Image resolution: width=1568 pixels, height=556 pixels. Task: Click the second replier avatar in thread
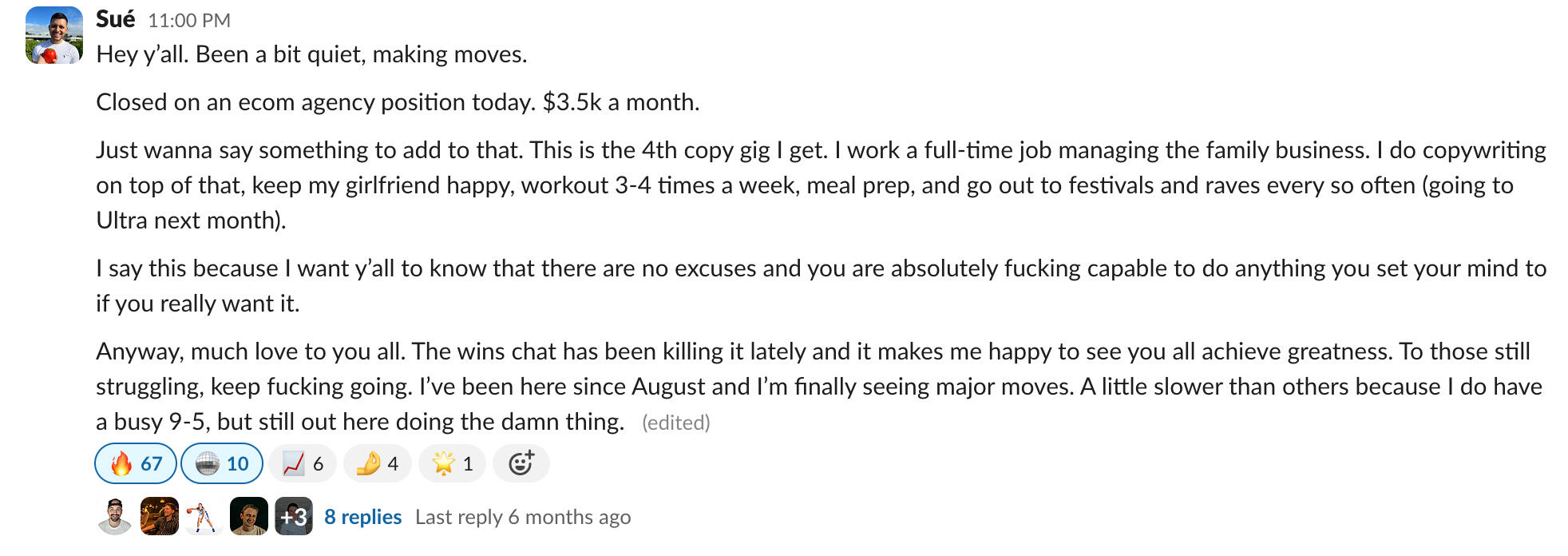click(x=160, y=517)
